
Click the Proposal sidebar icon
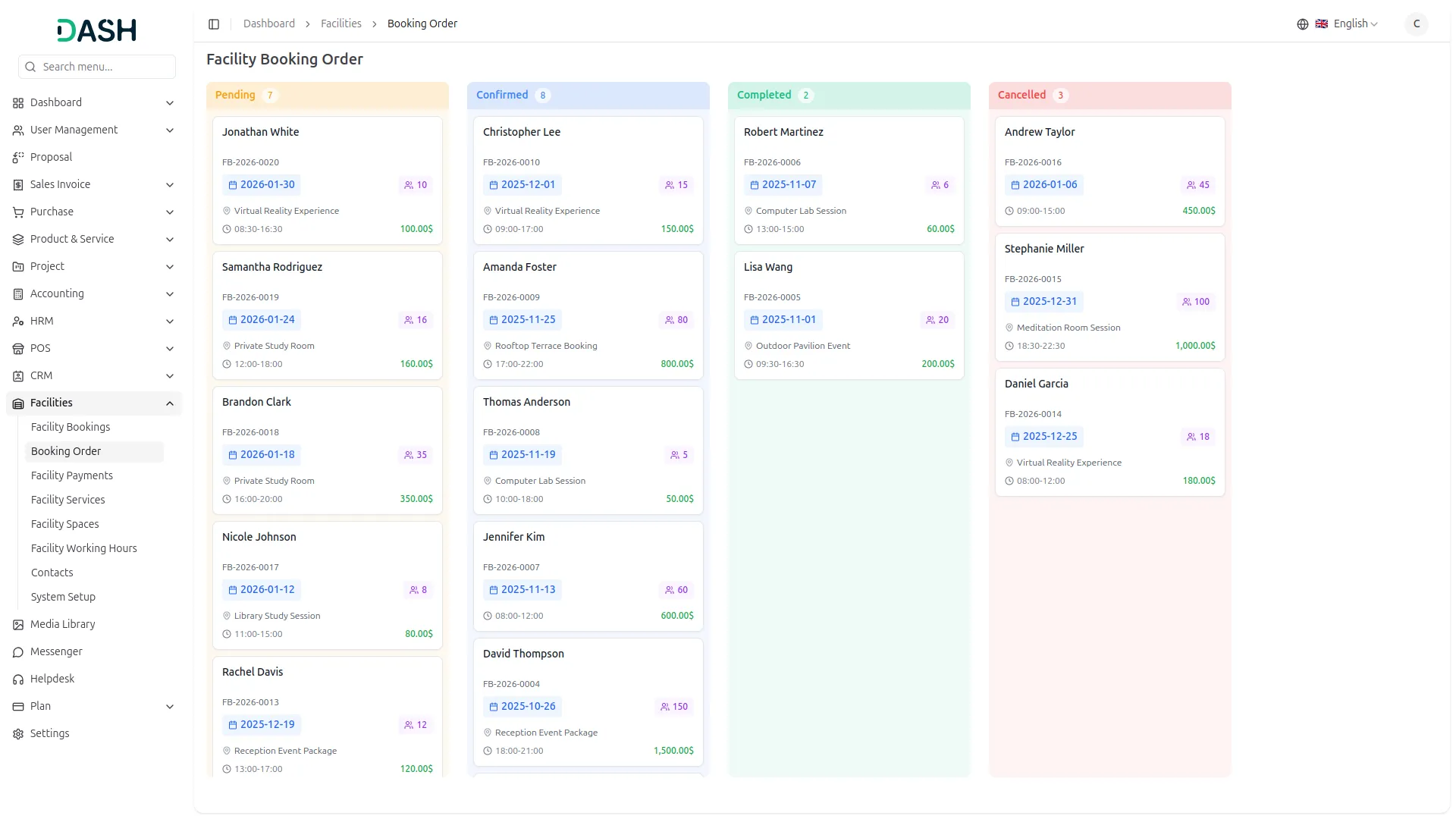(18, 158)
